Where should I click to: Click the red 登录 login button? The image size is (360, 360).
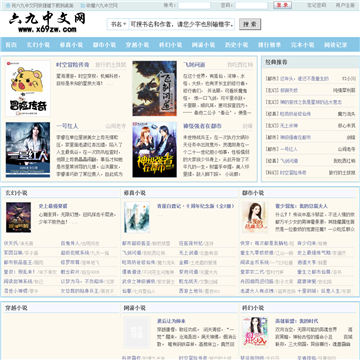(282, 5)
